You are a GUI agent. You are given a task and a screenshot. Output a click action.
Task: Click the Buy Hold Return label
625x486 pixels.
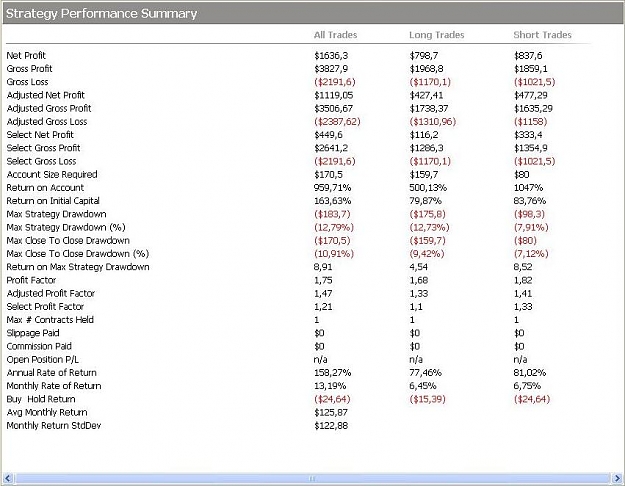tap(41, 399)
